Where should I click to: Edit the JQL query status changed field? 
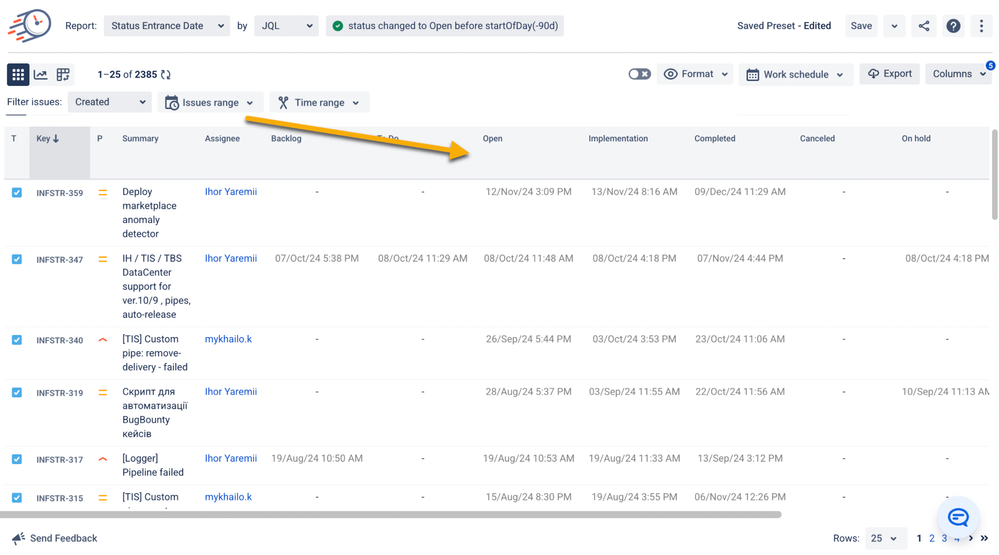(x=445, y=26)
